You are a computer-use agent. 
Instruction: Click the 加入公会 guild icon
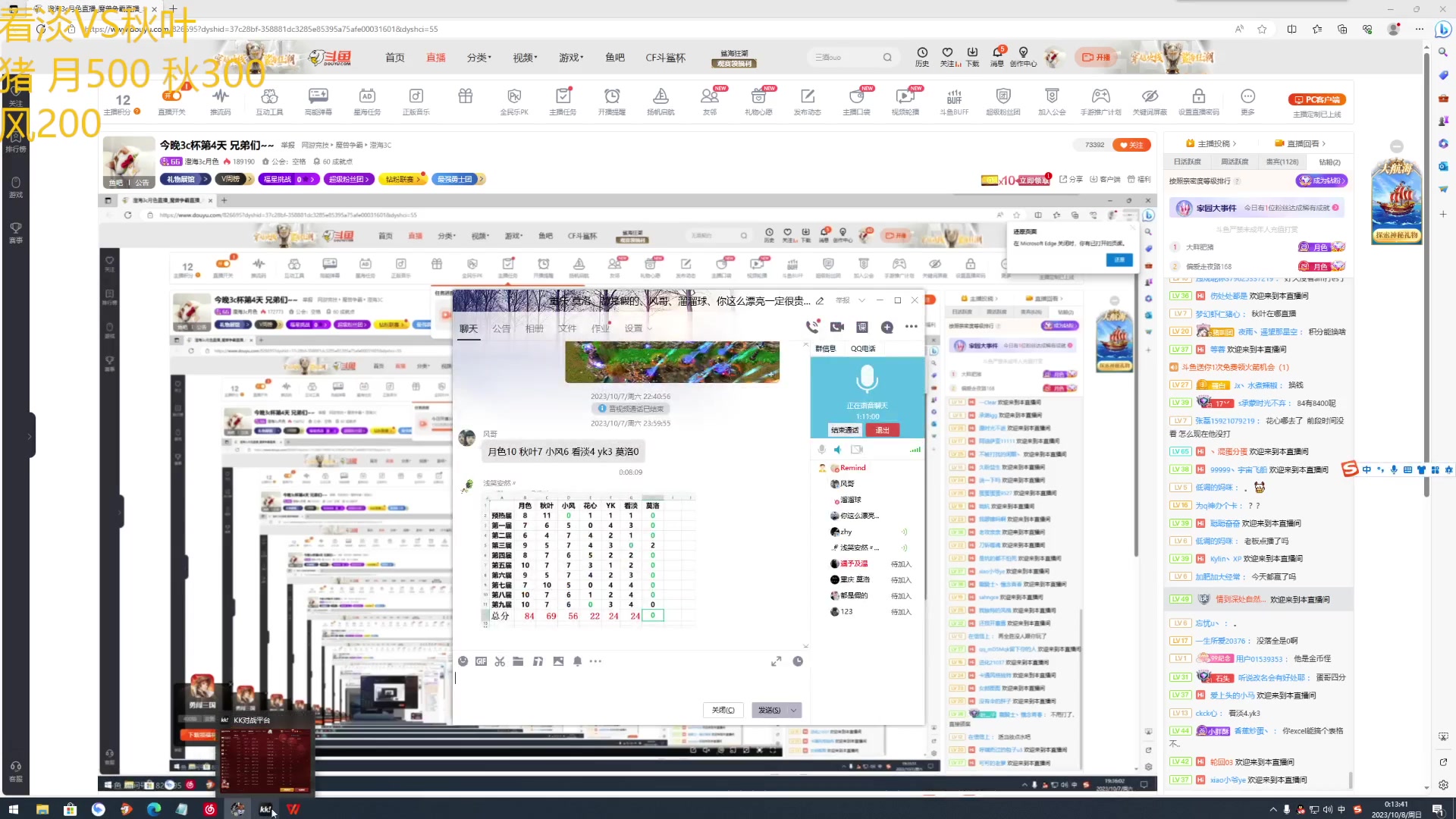(1052, 100)
